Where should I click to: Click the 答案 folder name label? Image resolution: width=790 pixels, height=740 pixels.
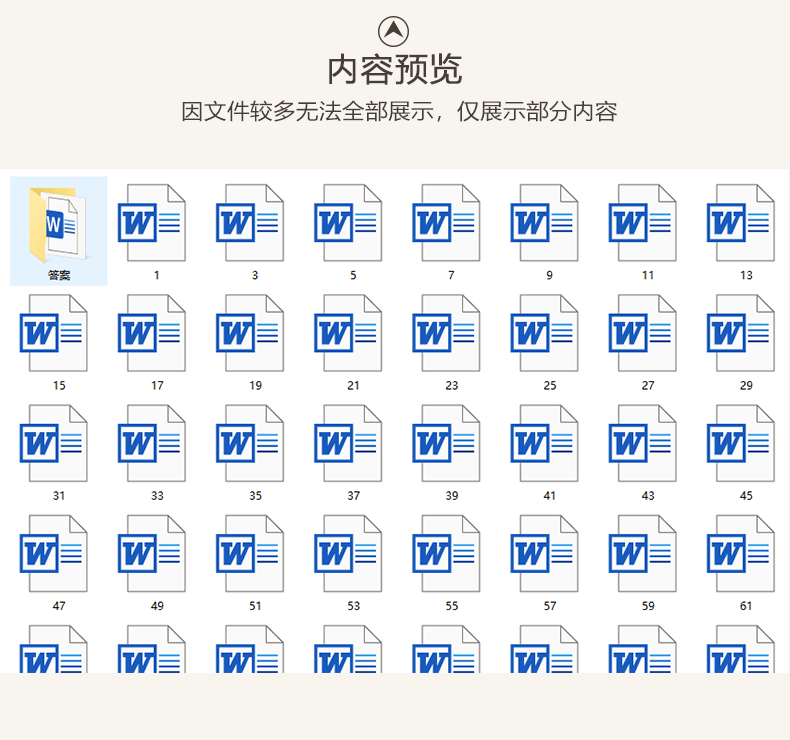[x=59, y=275]
